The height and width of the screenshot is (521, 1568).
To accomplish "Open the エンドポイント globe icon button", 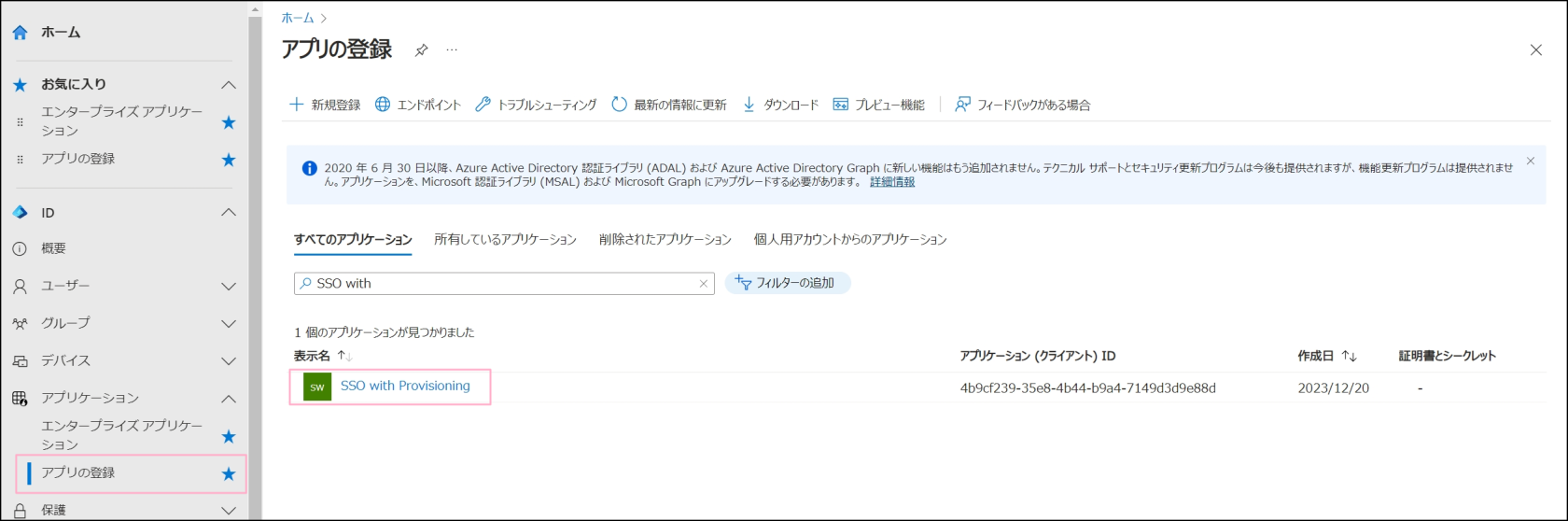I will coord(383,105).
